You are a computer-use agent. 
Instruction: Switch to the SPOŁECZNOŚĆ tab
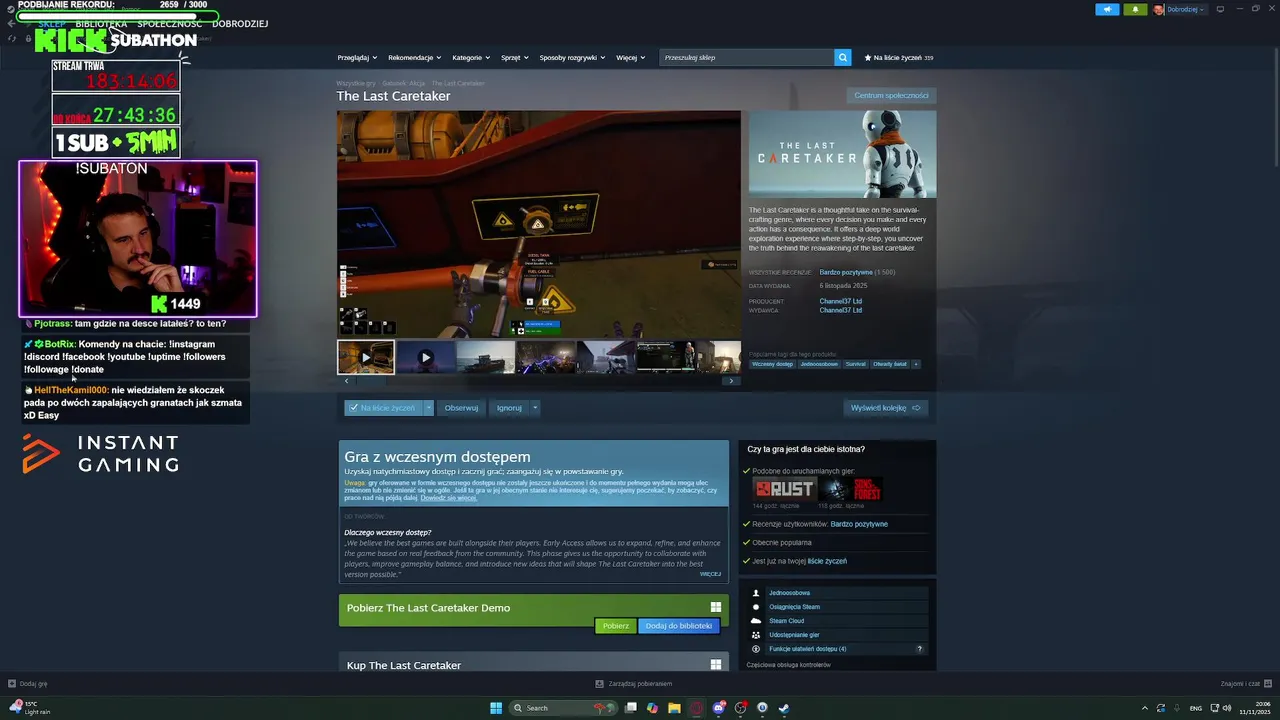(169, 24)
